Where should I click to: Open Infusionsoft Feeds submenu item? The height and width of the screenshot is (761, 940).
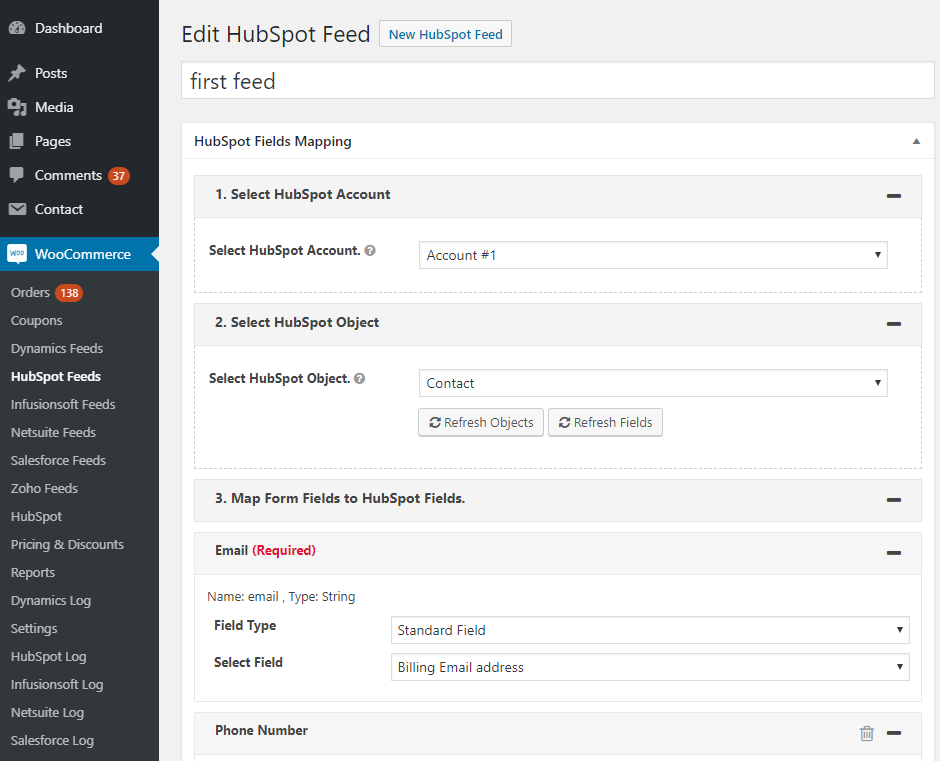(x=63, y=405)
